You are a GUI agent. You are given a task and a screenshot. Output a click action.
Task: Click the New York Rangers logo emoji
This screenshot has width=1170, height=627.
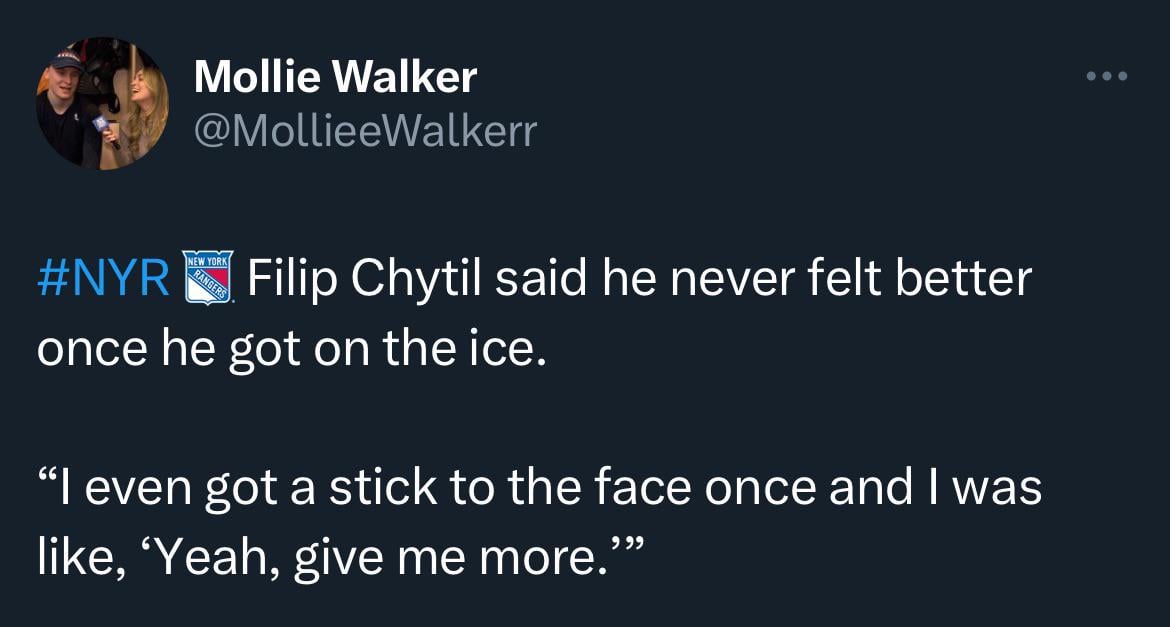coord(211,280)
